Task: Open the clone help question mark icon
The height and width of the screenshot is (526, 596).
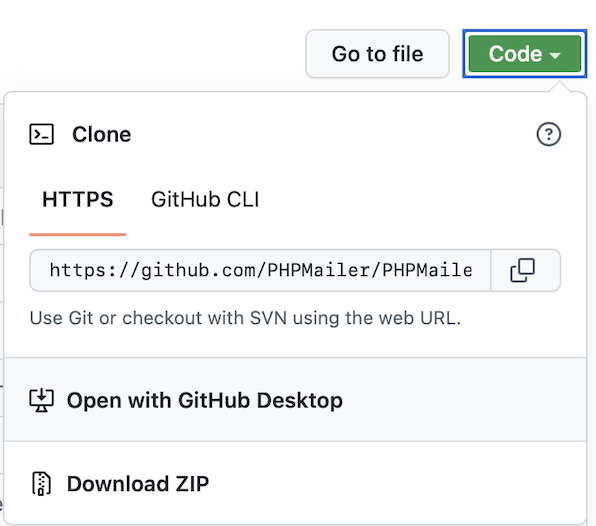Action: [x=548, y=134]
